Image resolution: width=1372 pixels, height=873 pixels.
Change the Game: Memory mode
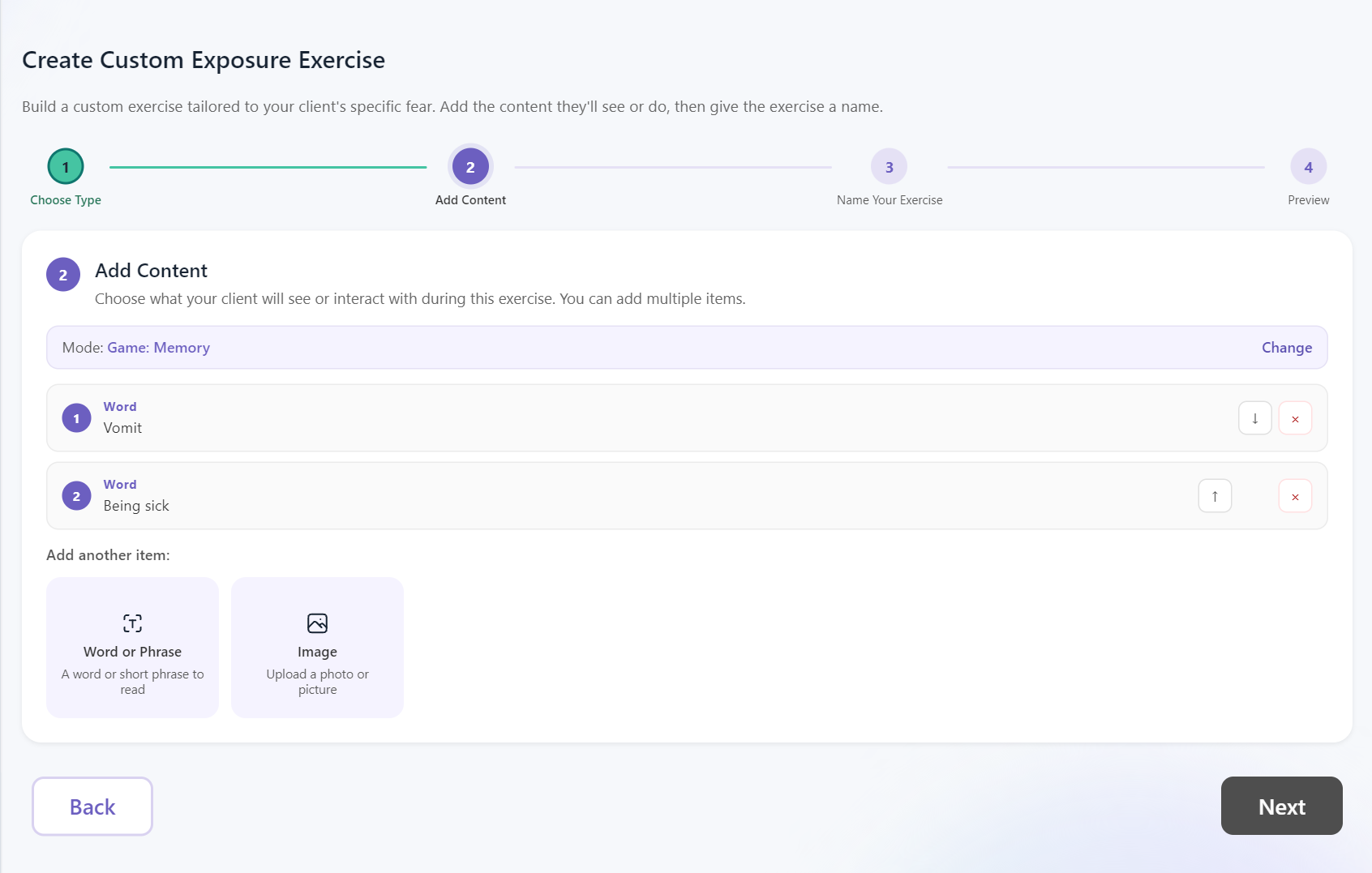click(x=1286, y=348)
